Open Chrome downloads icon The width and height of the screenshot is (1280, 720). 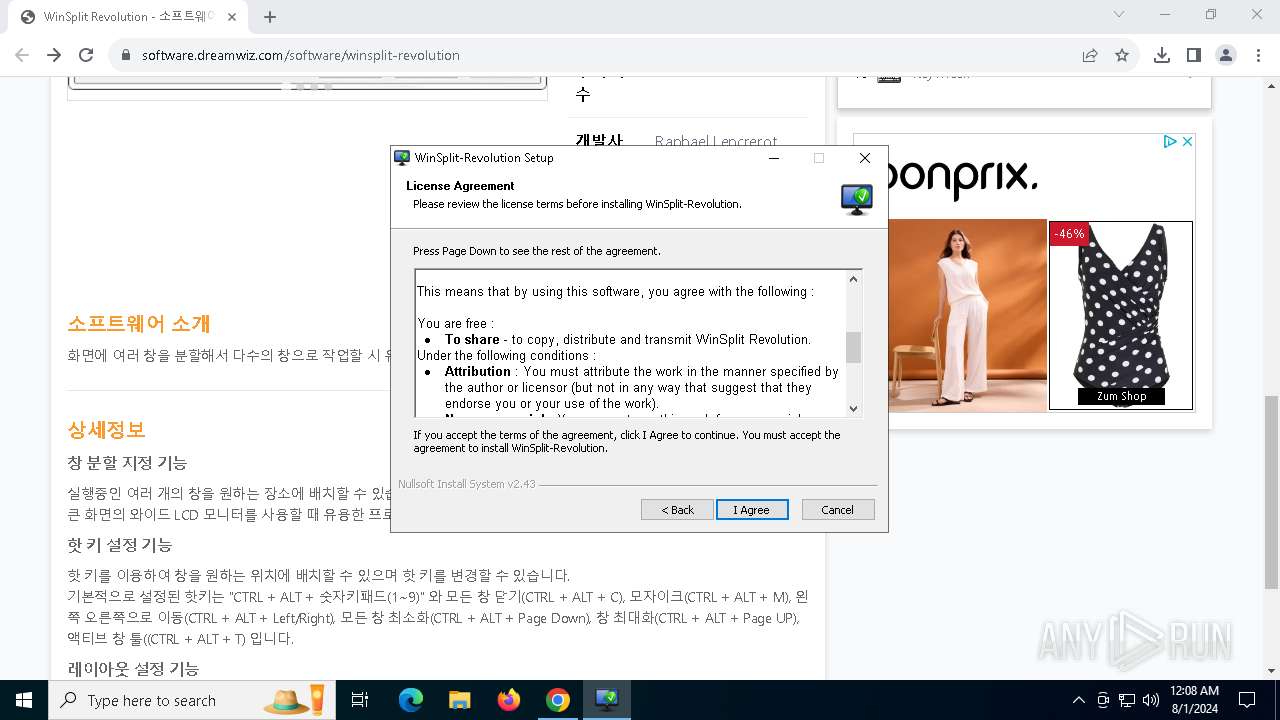(x=1162, y=55)
